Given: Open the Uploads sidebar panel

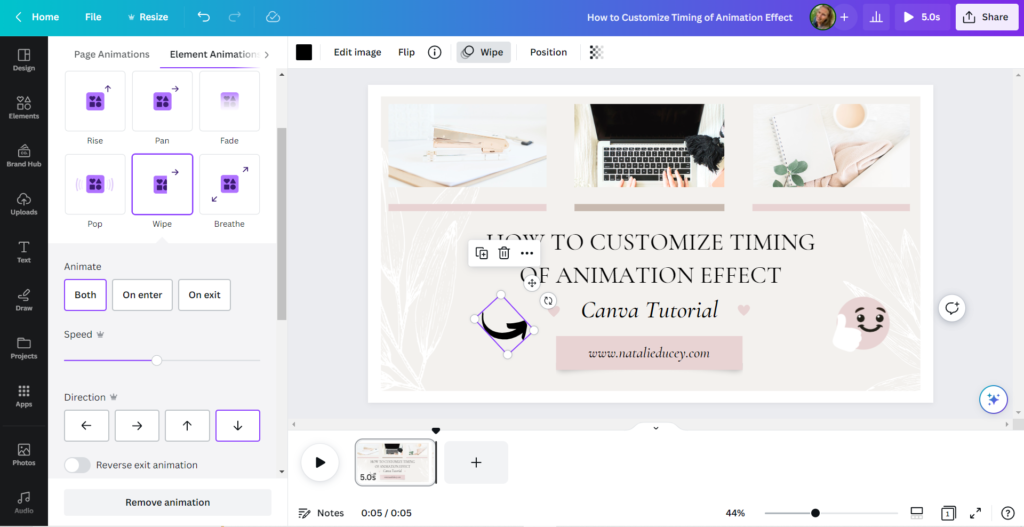Looking at the screenshot, I should click(24, 204).
